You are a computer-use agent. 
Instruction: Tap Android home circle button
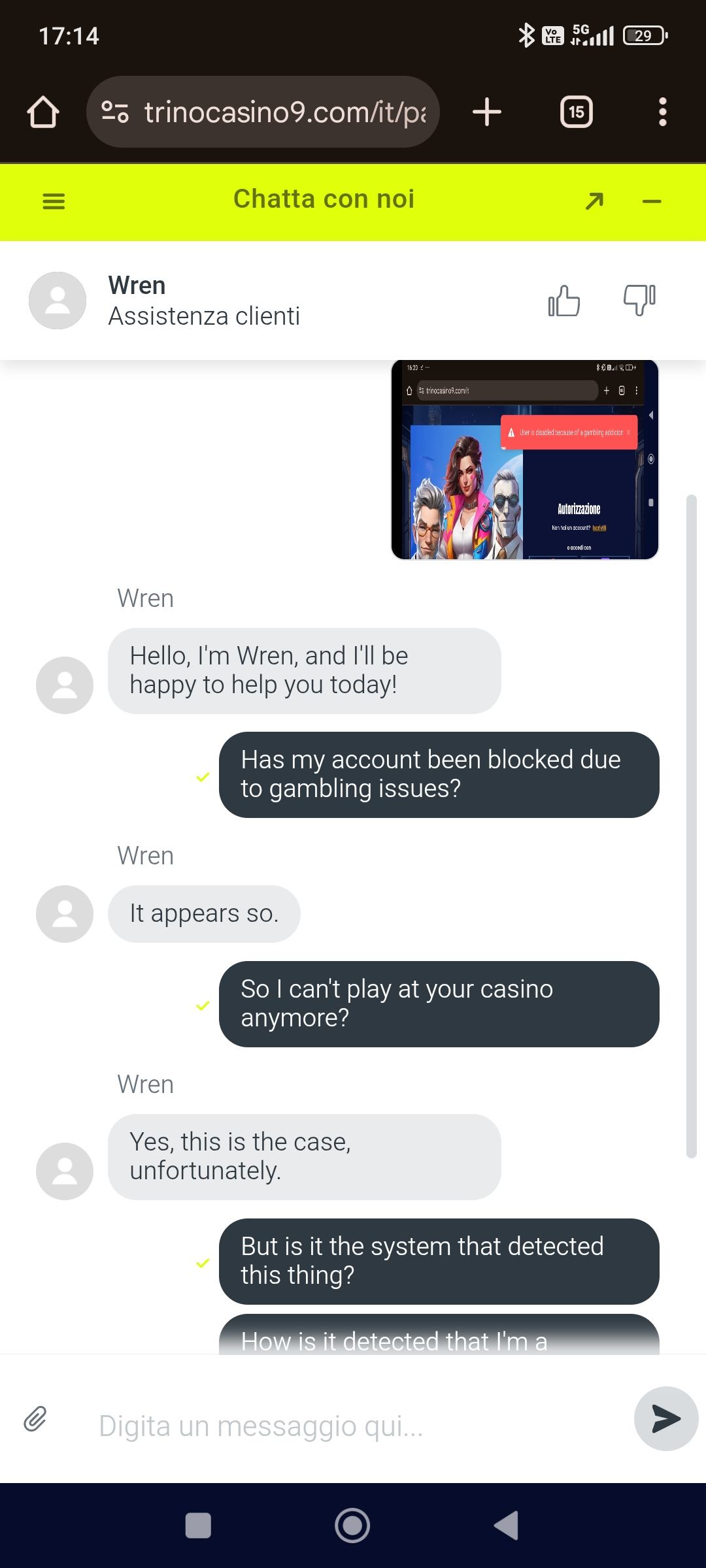point(352,1526)
